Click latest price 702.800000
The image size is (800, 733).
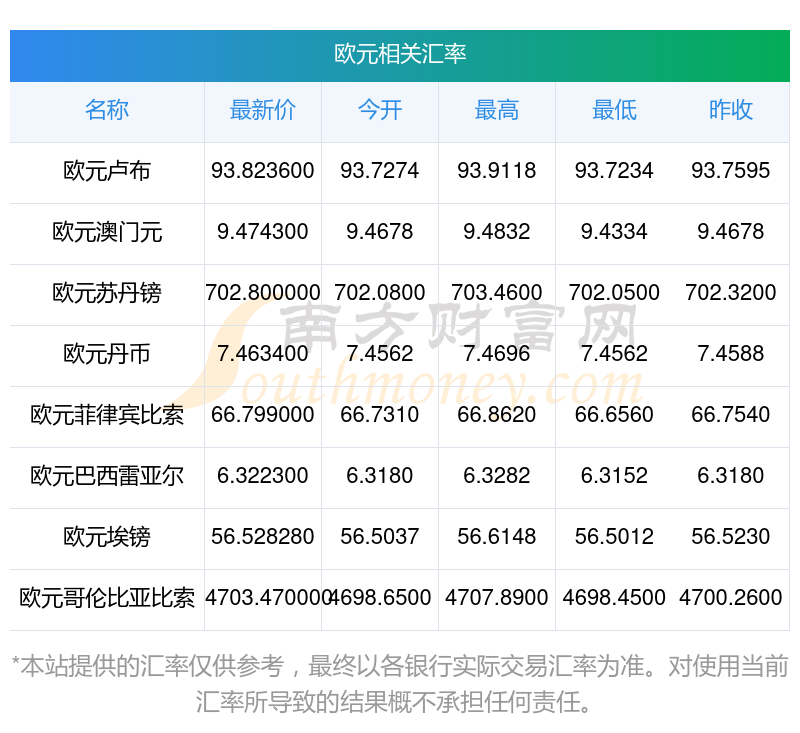pos(263,292)
